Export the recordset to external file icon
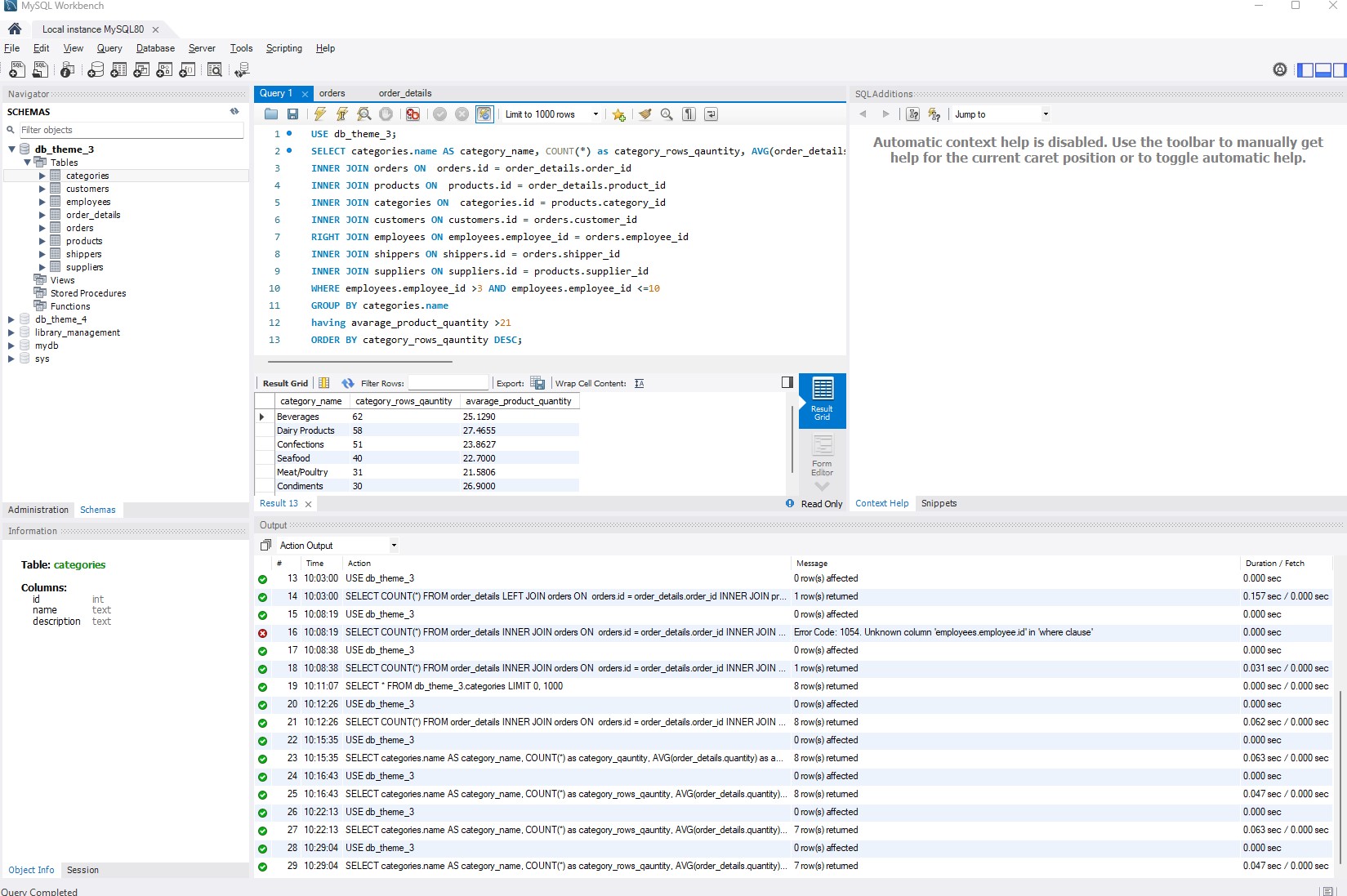Viewport: 1347px width, 896px height. tap(537, 383)
